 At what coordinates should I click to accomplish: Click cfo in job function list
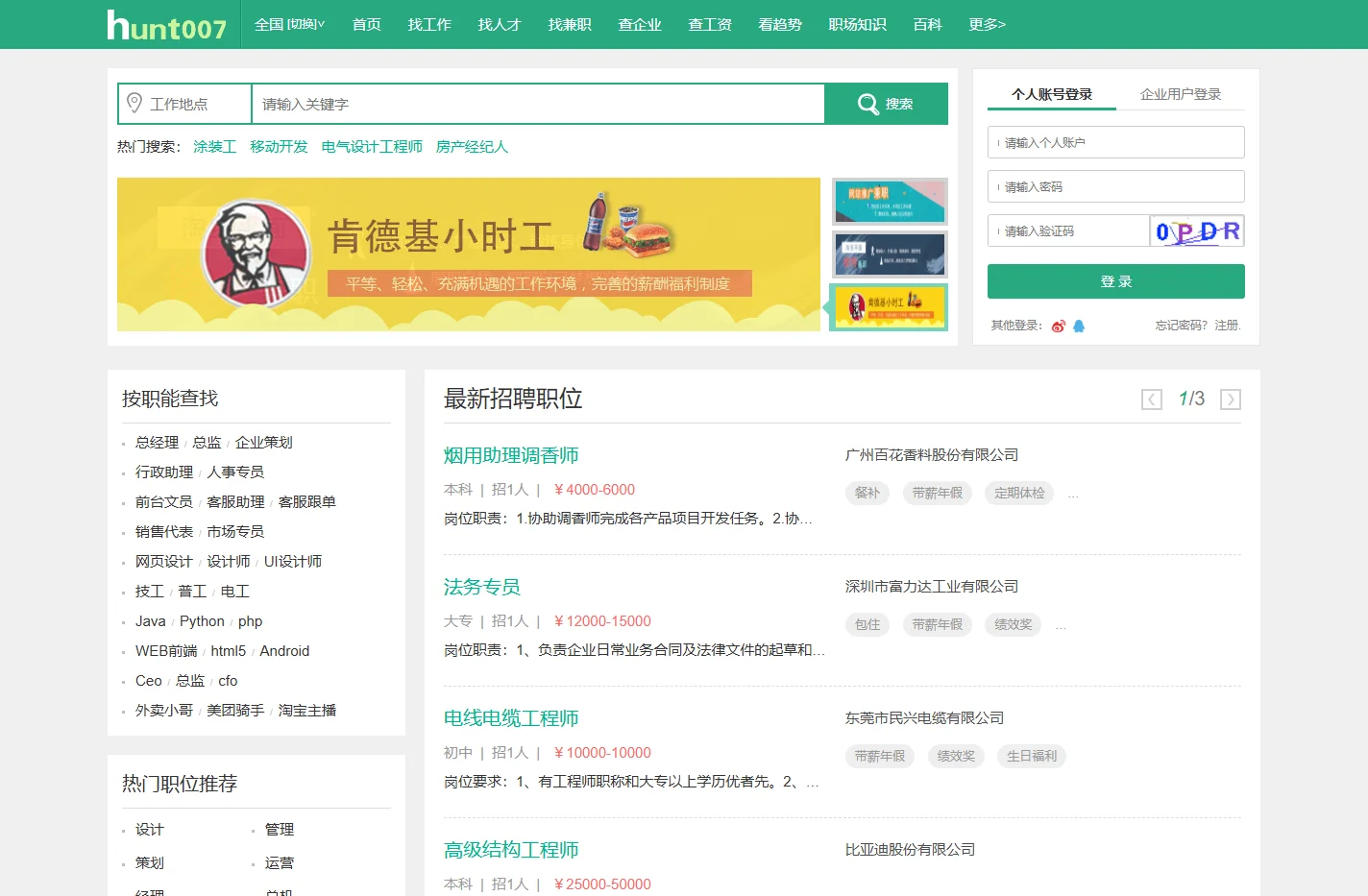tap(228, 681)
